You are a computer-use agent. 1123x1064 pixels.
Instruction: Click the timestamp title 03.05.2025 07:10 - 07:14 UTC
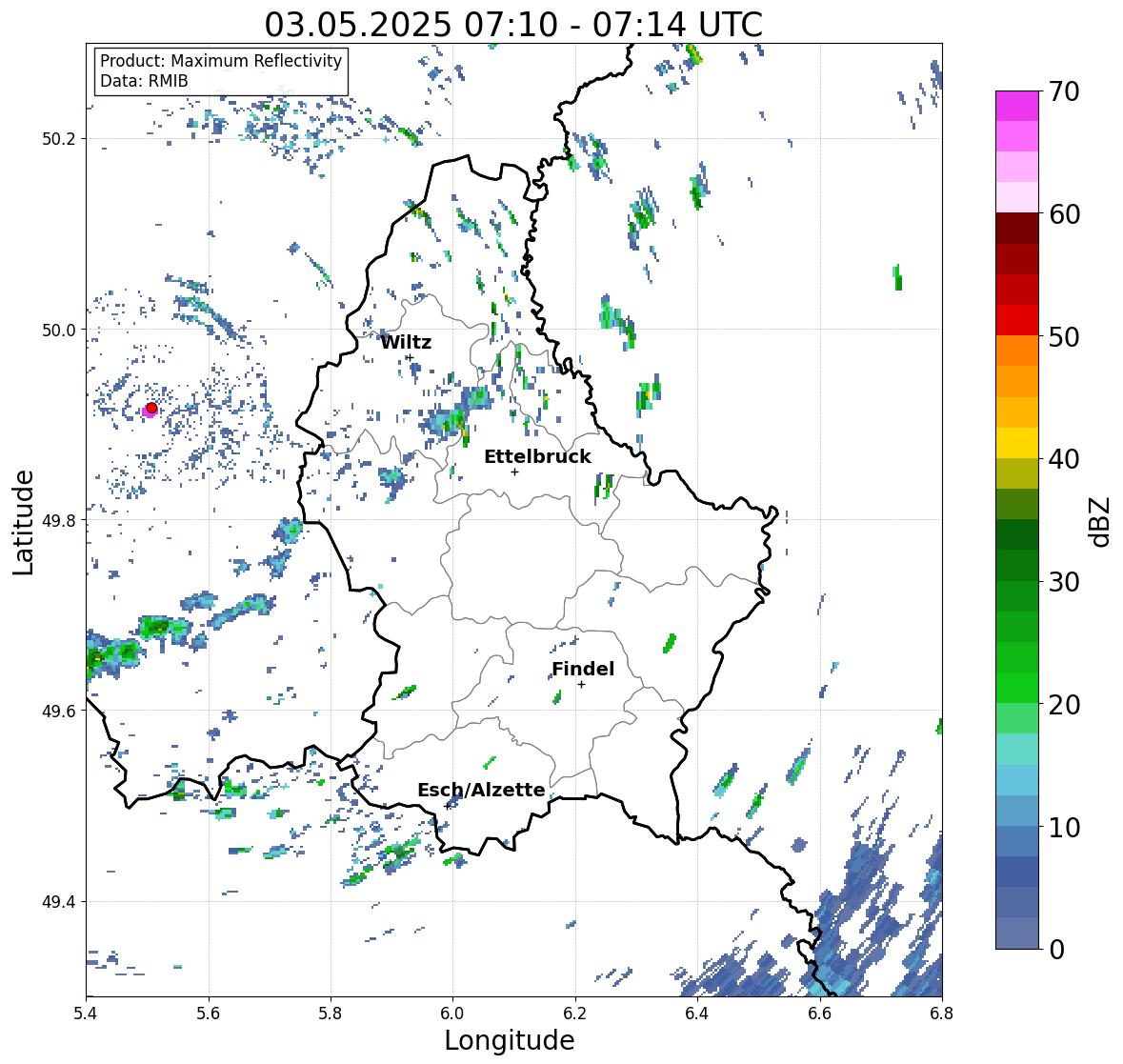coord(513,25)
